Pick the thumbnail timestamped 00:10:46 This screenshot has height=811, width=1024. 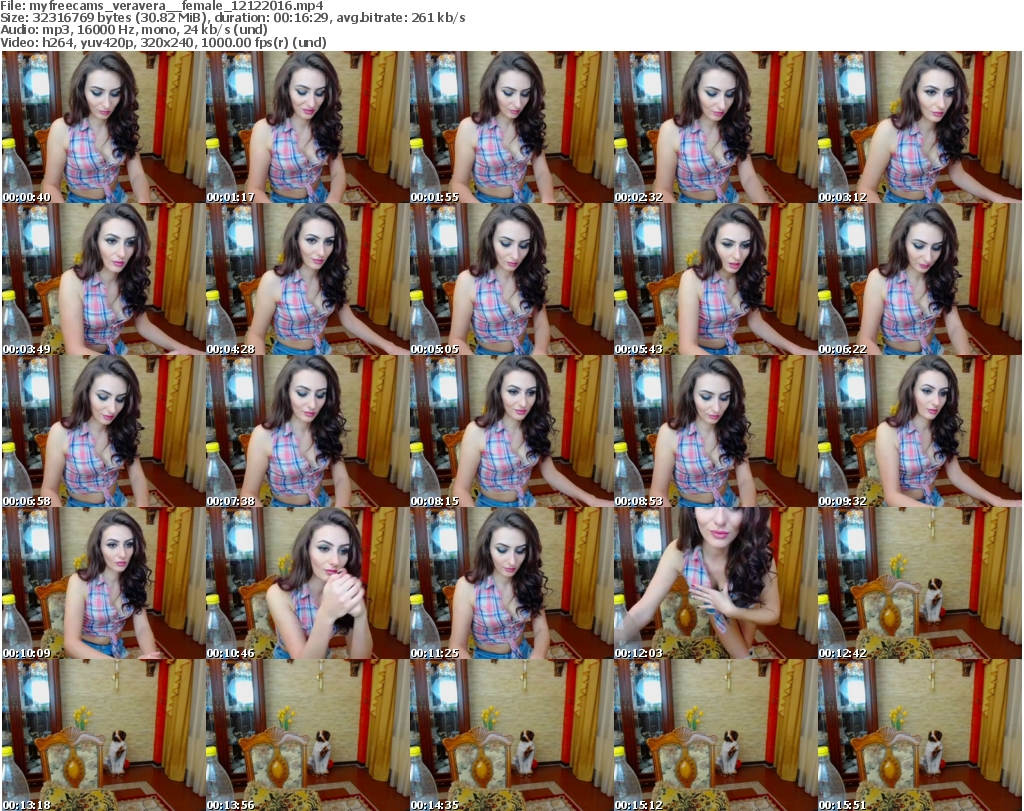click(x=308, y=584)
